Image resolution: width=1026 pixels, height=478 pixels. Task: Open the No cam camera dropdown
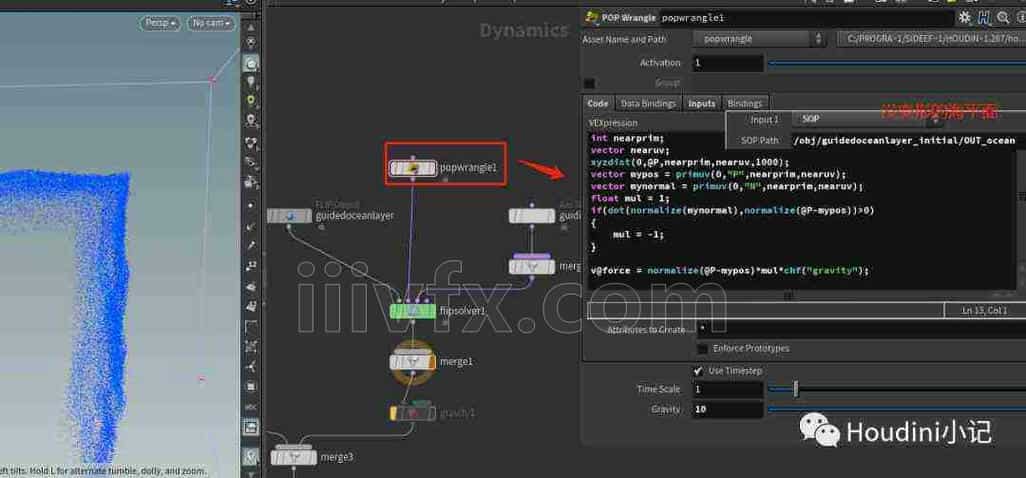click(211, 23)
